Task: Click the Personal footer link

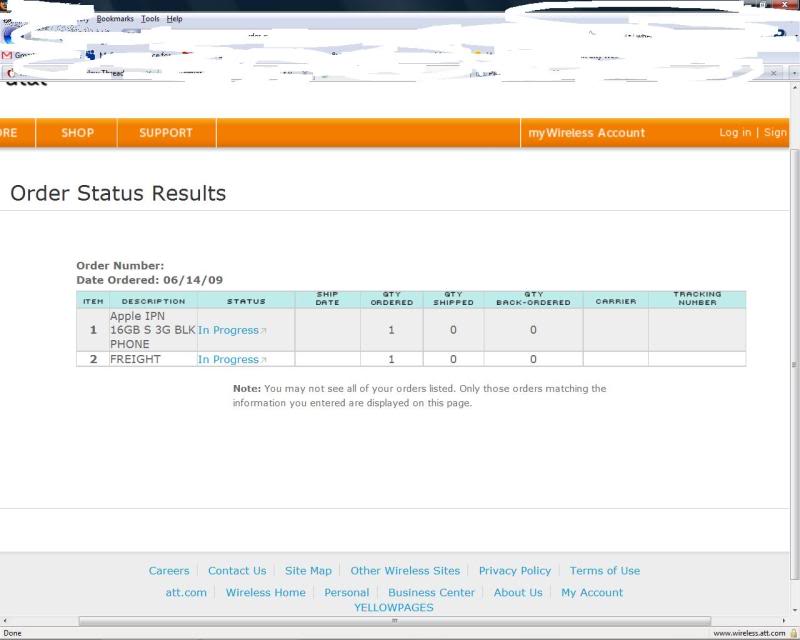Action: (346, 593)
